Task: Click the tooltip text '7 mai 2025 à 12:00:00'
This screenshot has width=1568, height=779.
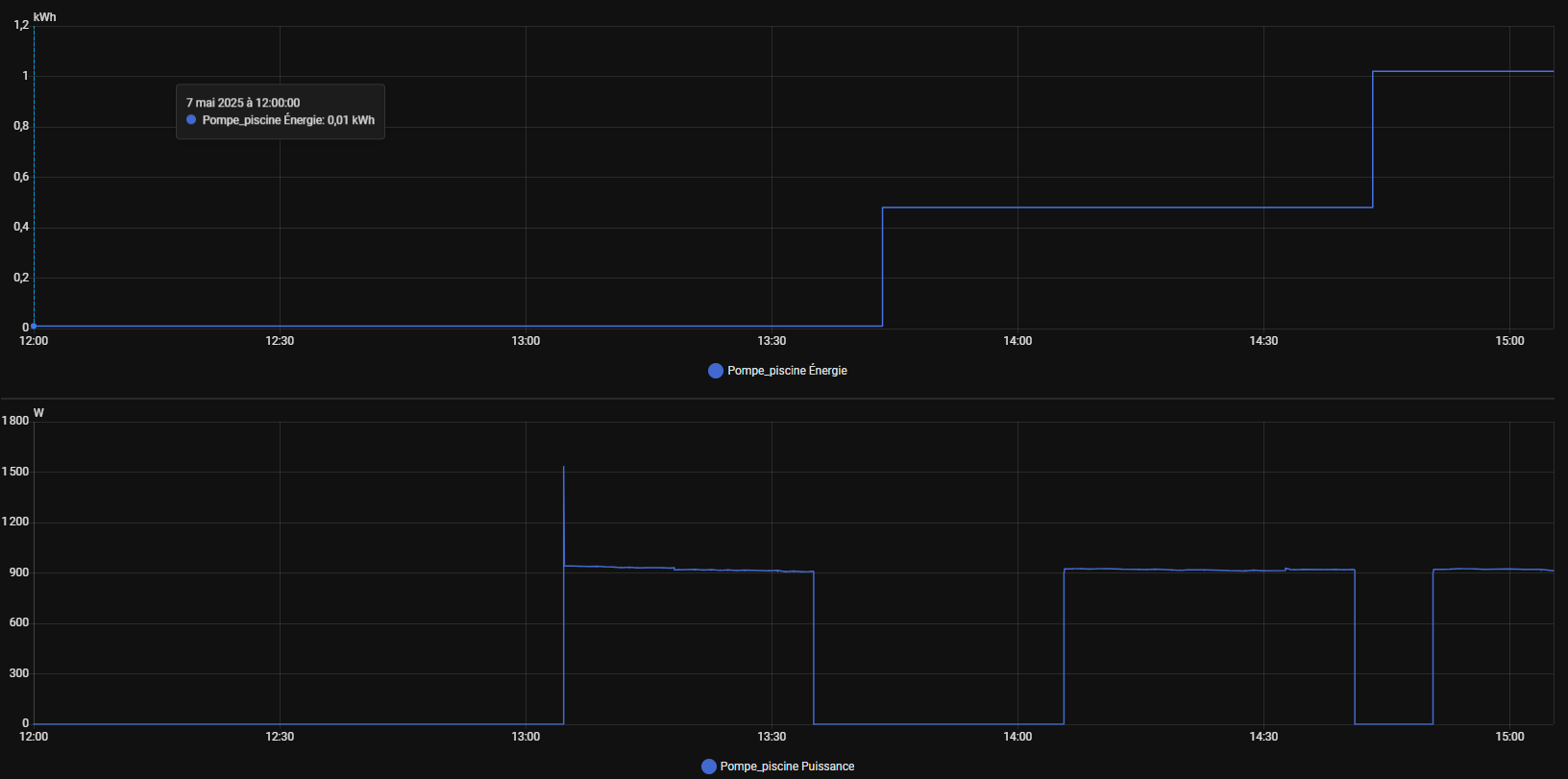Action: (243, 103)
